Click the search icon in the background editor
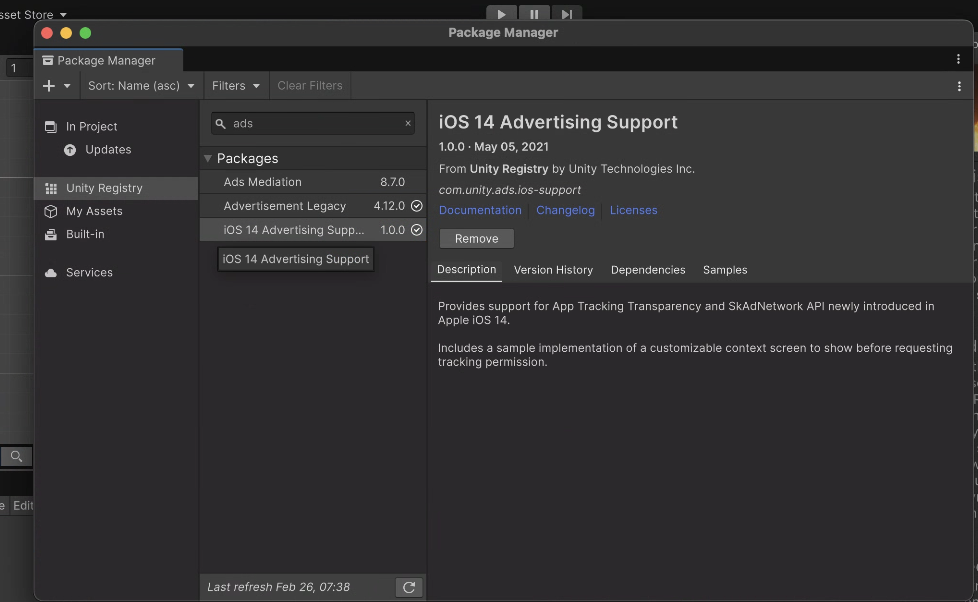 16,457
